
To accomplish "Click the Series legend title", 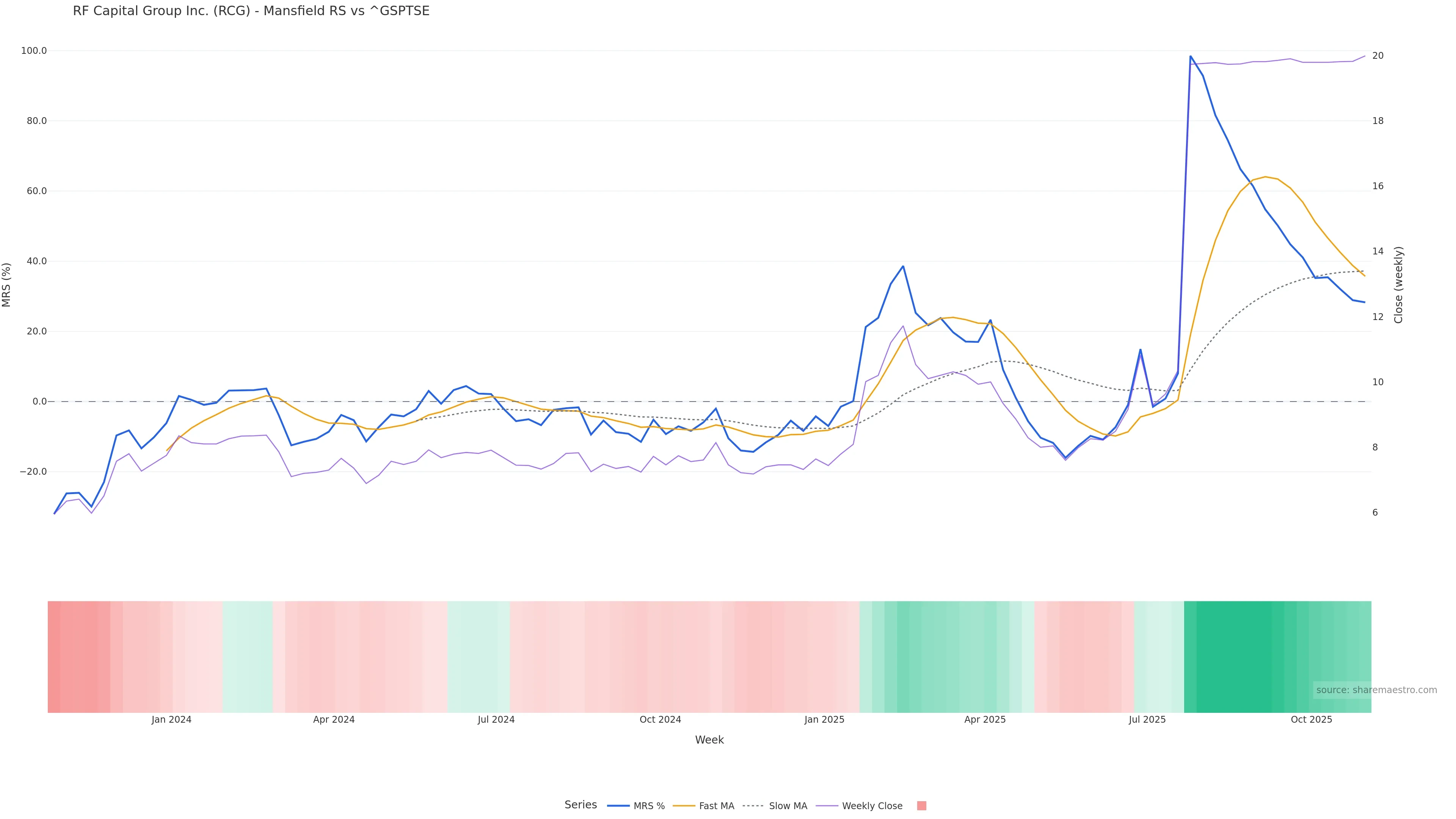I will tap(581, 805).
